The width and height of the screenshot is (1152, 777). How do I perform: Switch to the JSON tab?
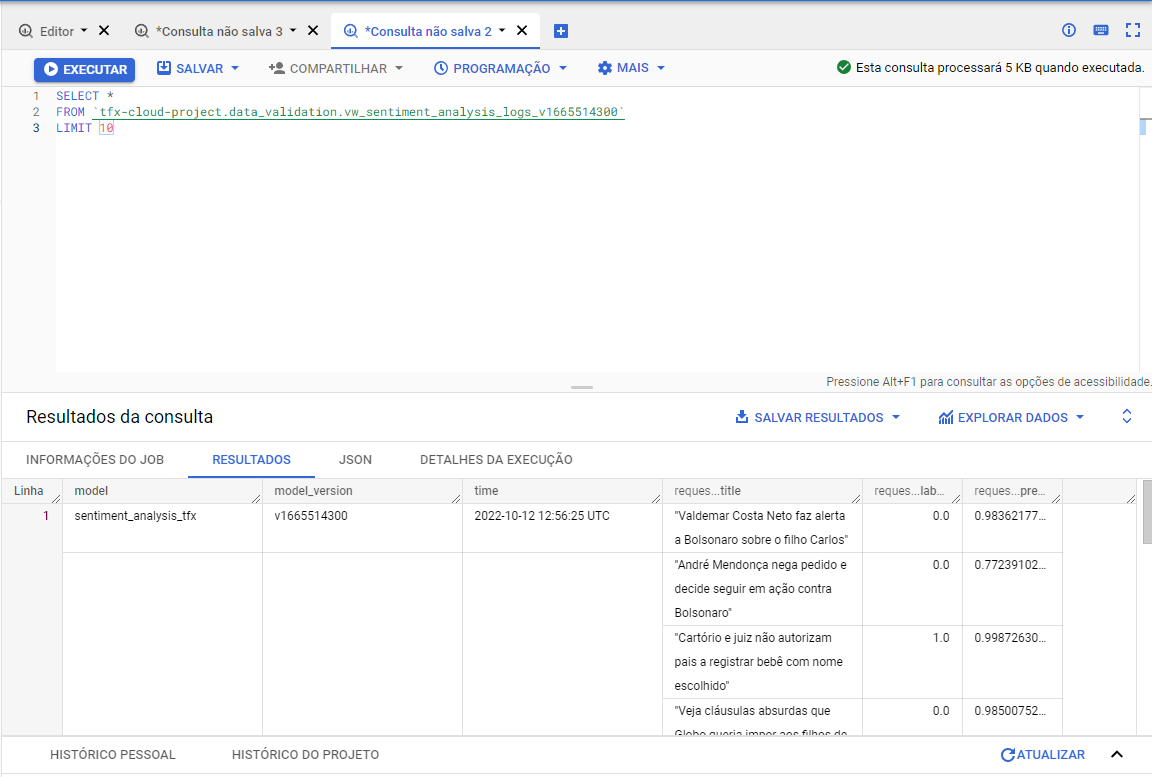coord(355,460)
